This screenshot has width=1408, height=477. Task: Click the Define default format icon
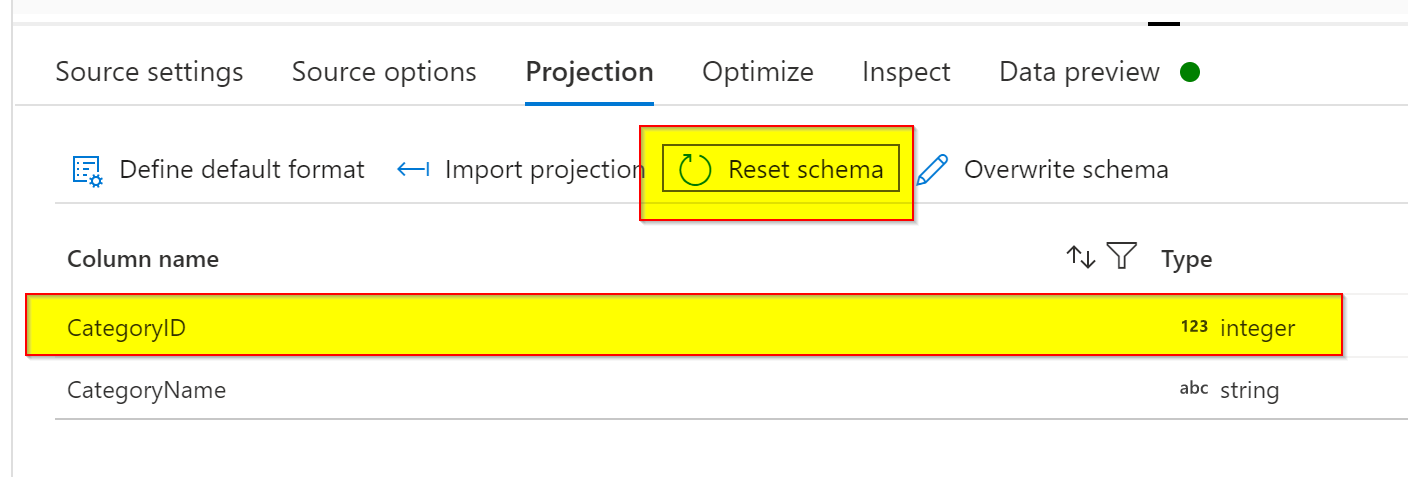(x=88, y=170)
